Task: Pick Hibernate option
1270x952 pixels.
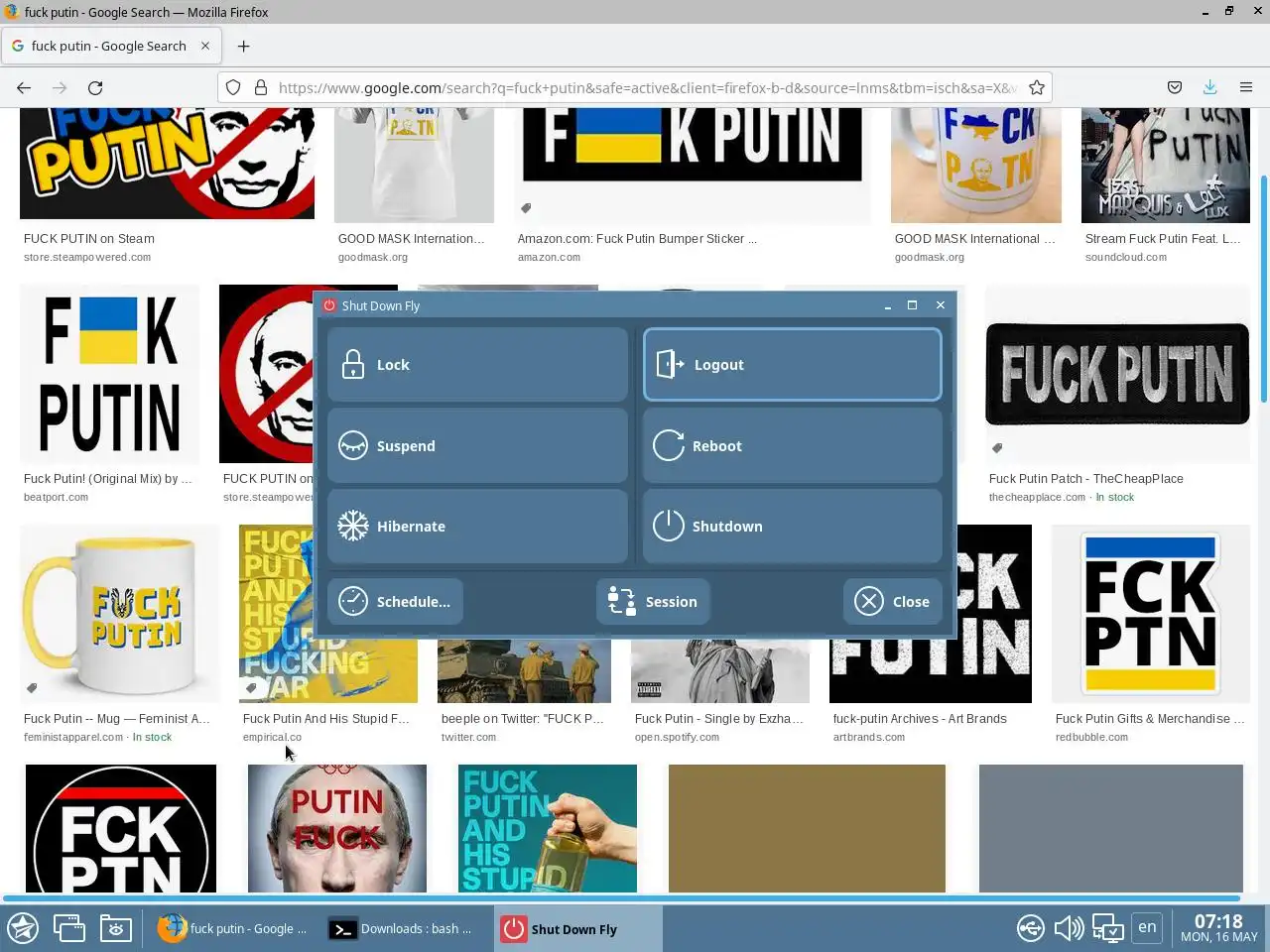Action: (477, 527)
